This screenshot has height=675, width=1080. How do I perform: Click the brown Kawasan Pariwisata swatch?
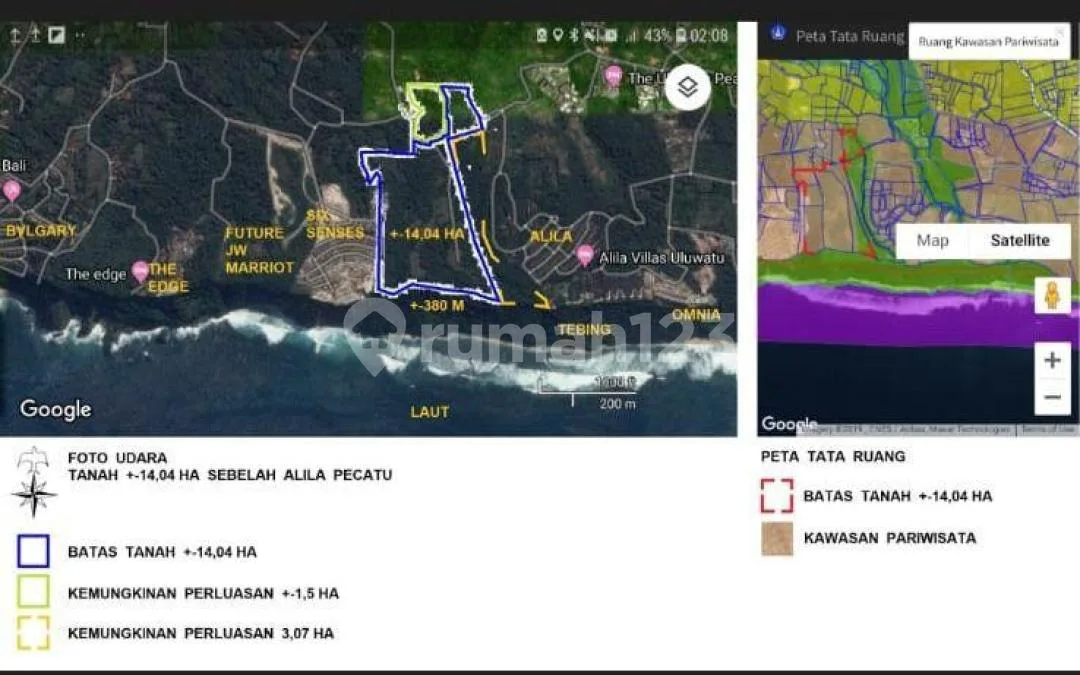(x=777, y=539)
